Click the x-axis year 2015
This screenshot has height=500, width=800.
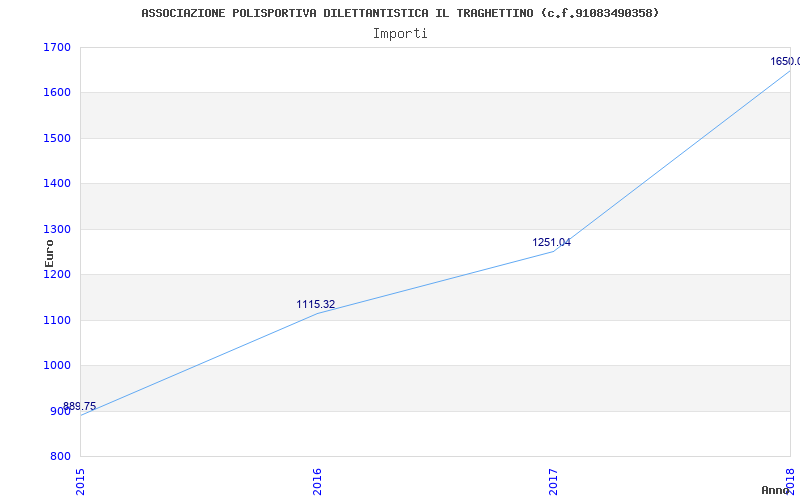(x=81, y=482)
